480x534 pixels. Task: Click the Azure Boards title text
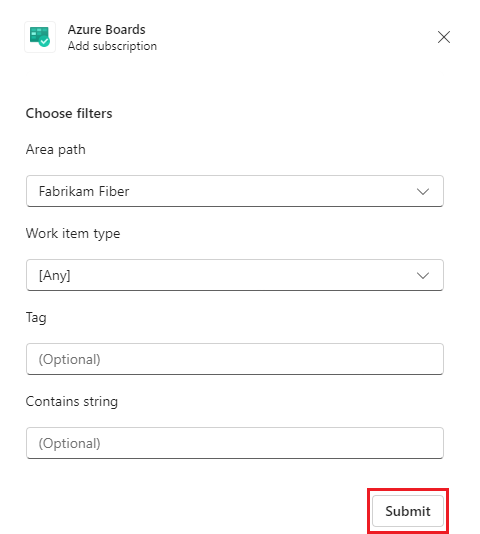(107, 30)
